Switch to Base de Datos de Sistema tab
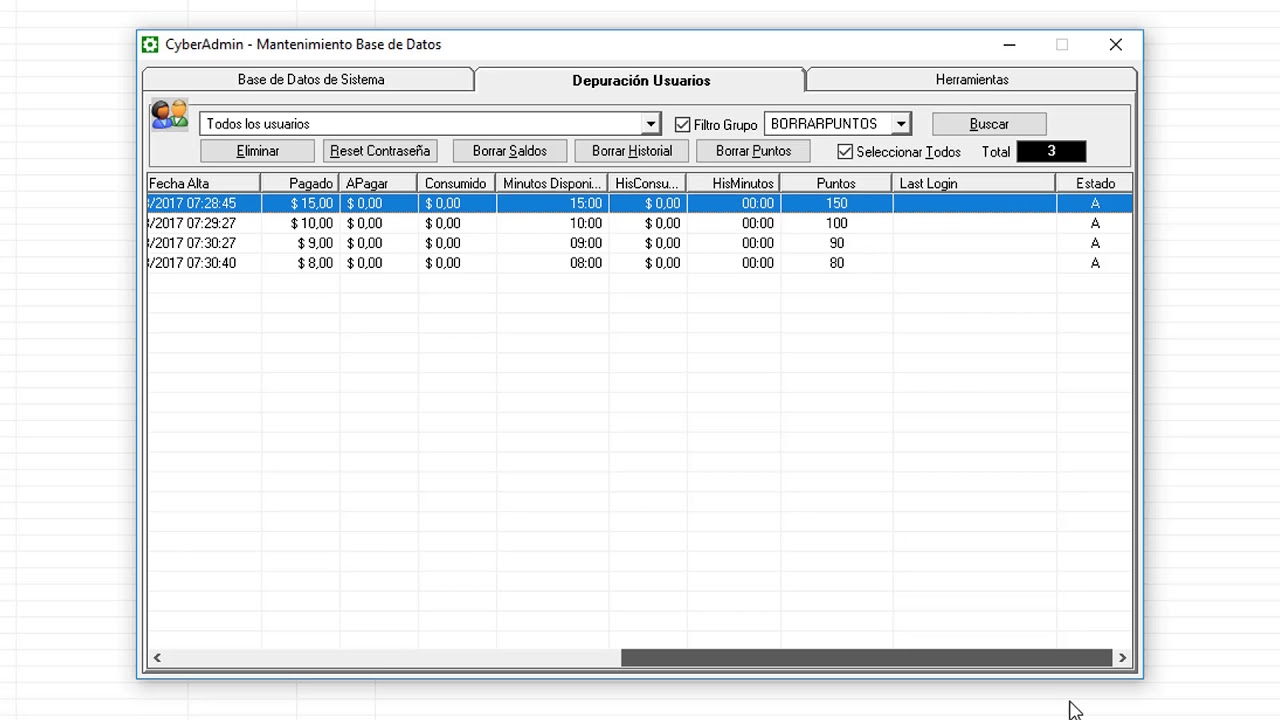The height and width of the screenshot is (720, 1280). [x=310, y=80]
